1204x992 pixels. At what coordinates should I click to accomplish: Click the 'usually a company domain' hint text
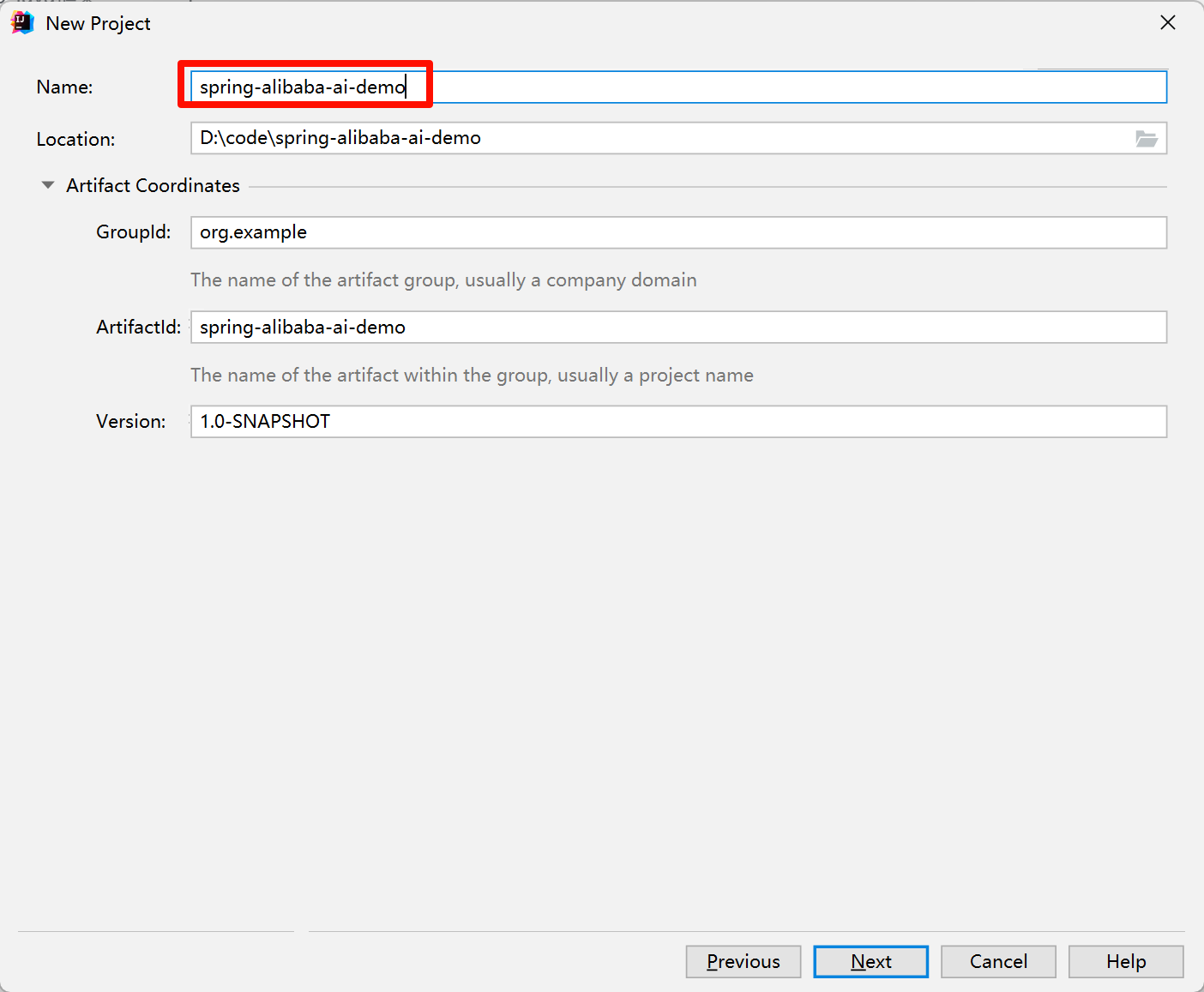(581, 280)
